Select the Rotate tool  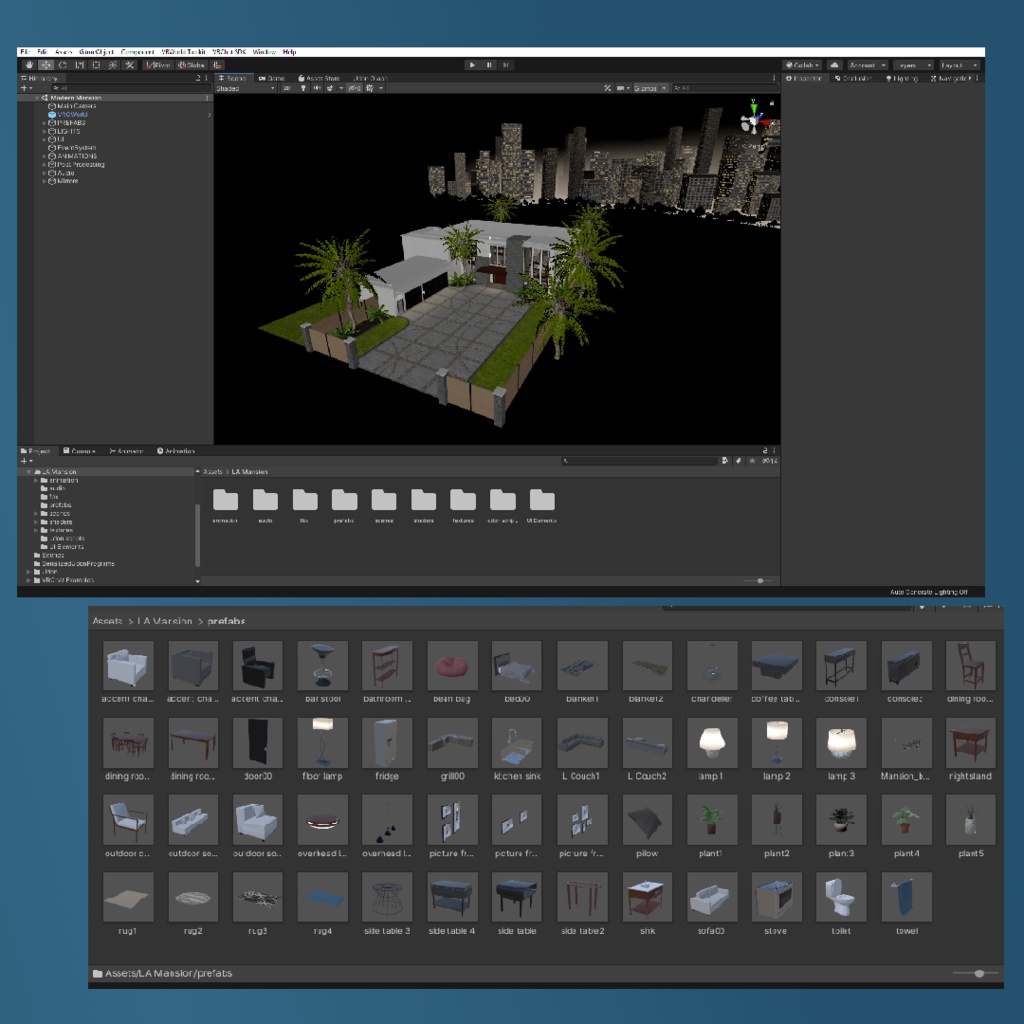[x=62, y=65]
